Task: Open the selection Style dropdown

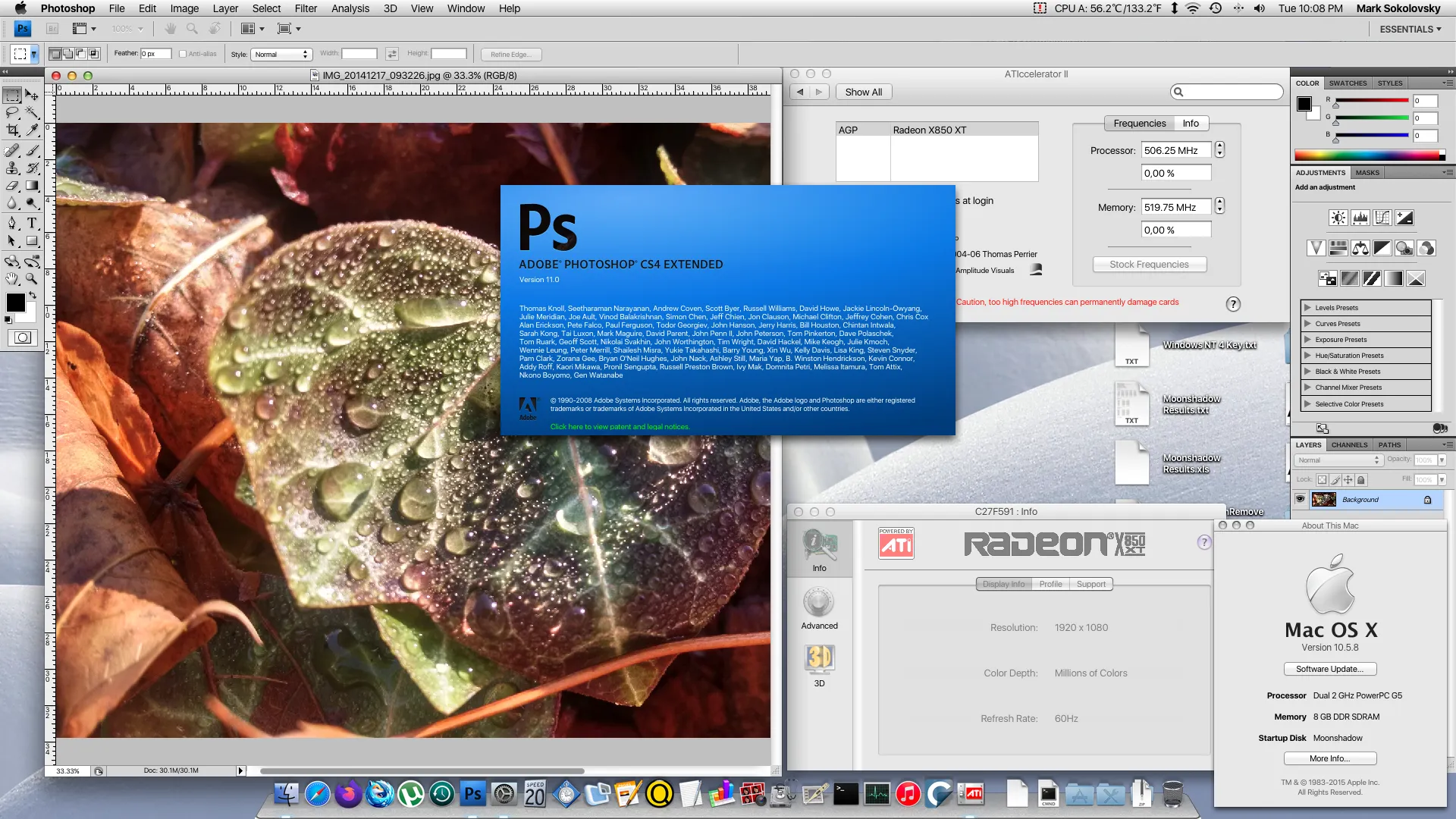Action: [x=281, y=54]
